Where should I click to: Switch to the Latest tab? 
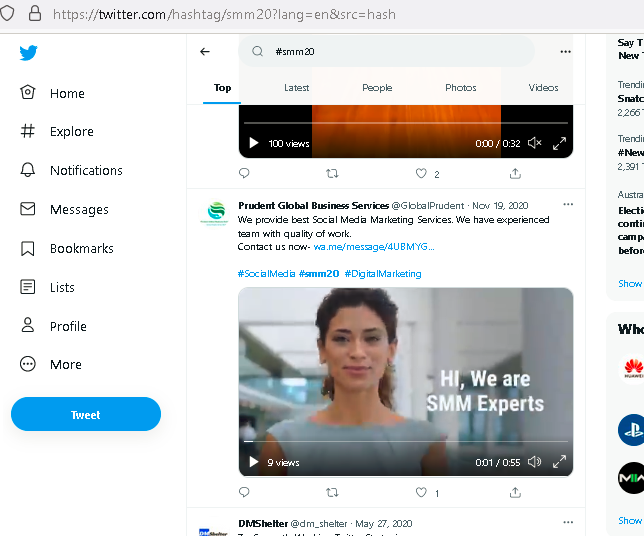click(x=296, y=88)
